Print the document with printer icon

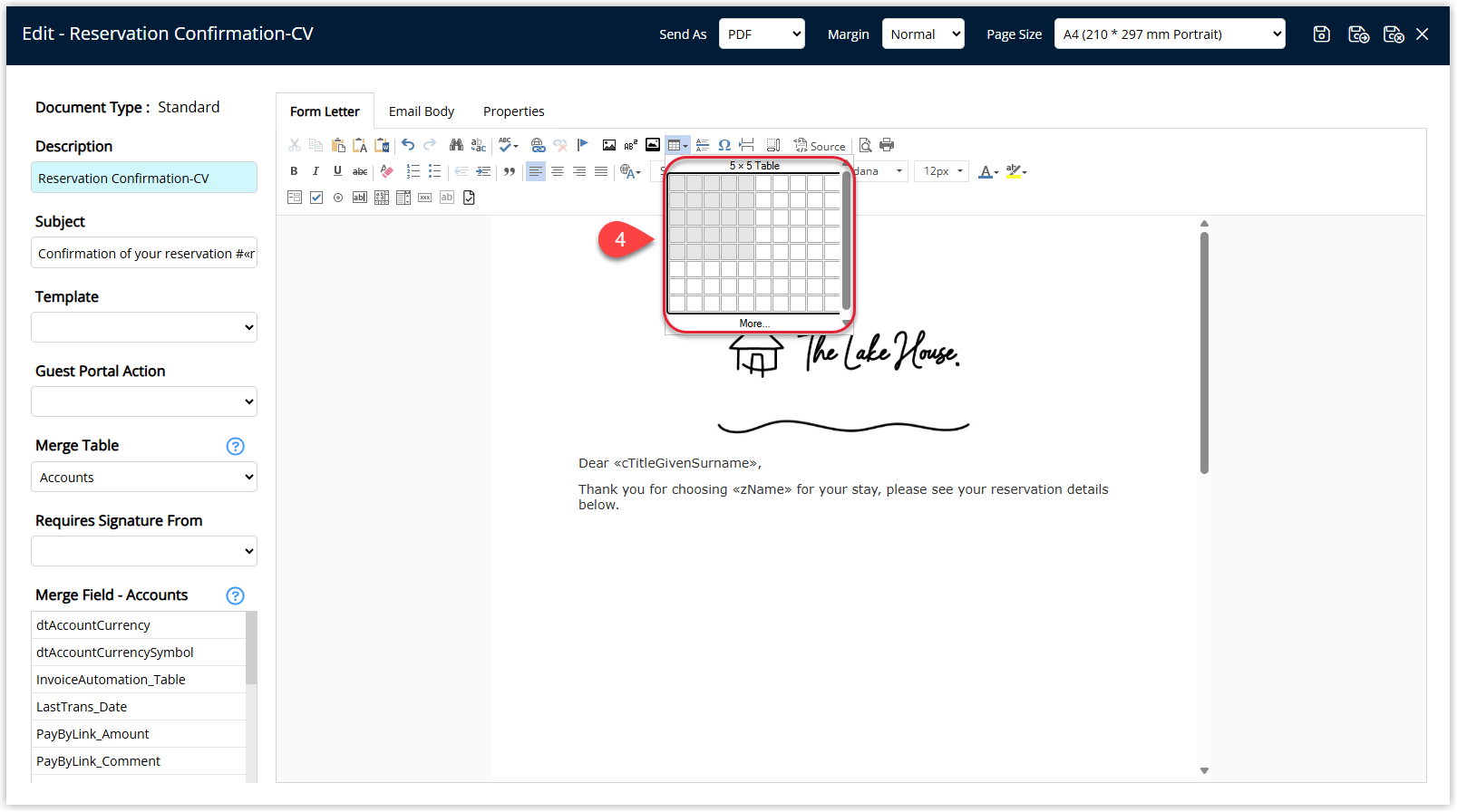point(887,145)
